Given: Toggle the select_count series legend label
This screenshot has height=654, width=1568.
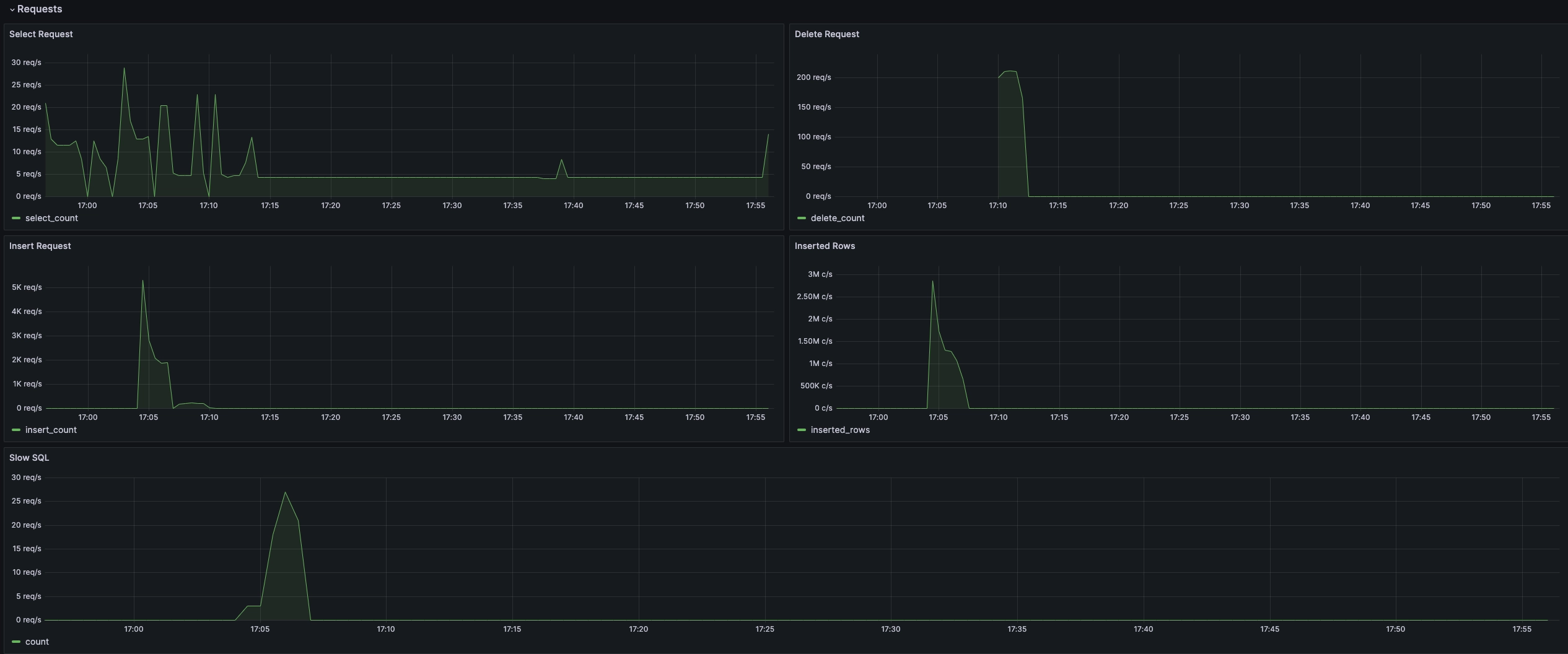Looking at the screenshot, I should point(51,218).
